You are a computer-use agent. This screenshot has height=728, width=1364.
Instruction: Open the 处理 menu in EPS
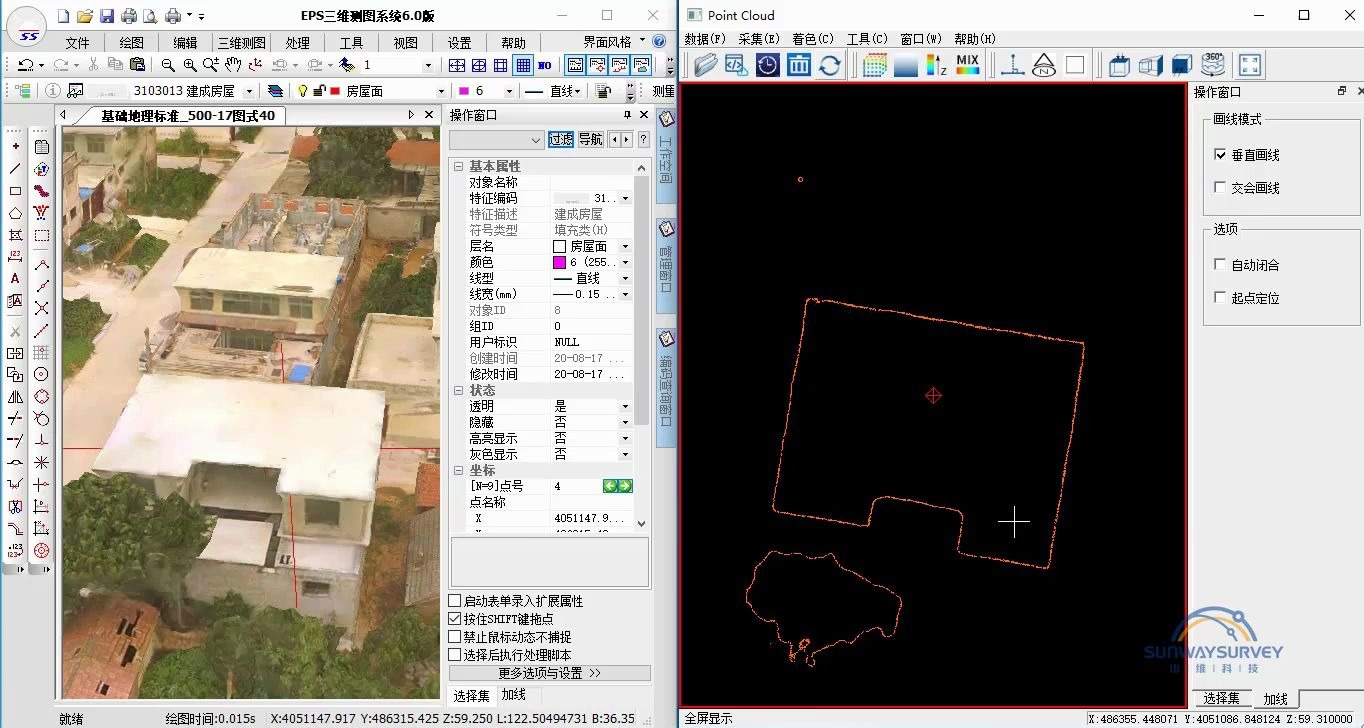click(x=297, y=43)
